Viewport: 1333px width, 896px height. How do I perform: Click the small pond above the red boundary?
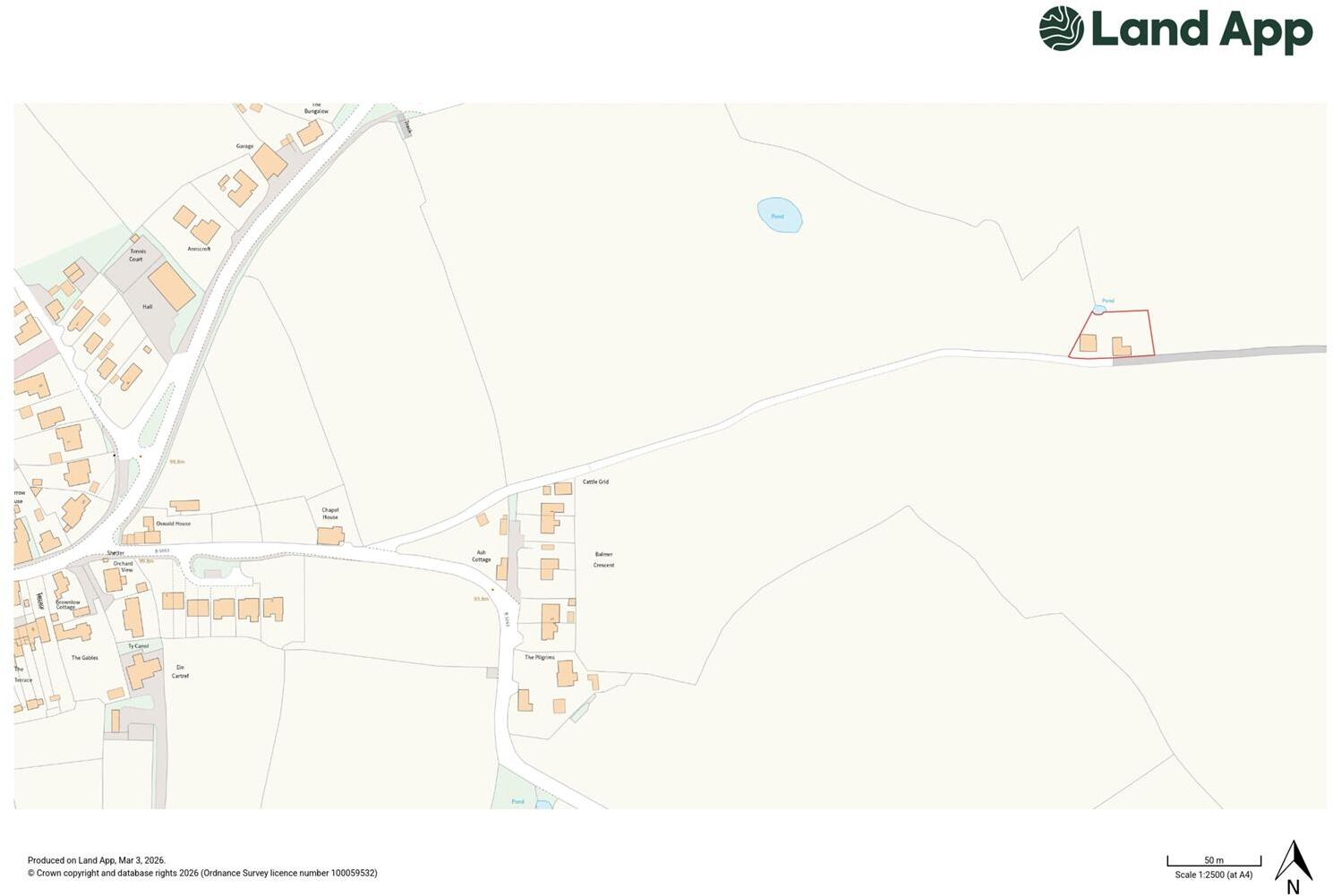point(1099,309)
